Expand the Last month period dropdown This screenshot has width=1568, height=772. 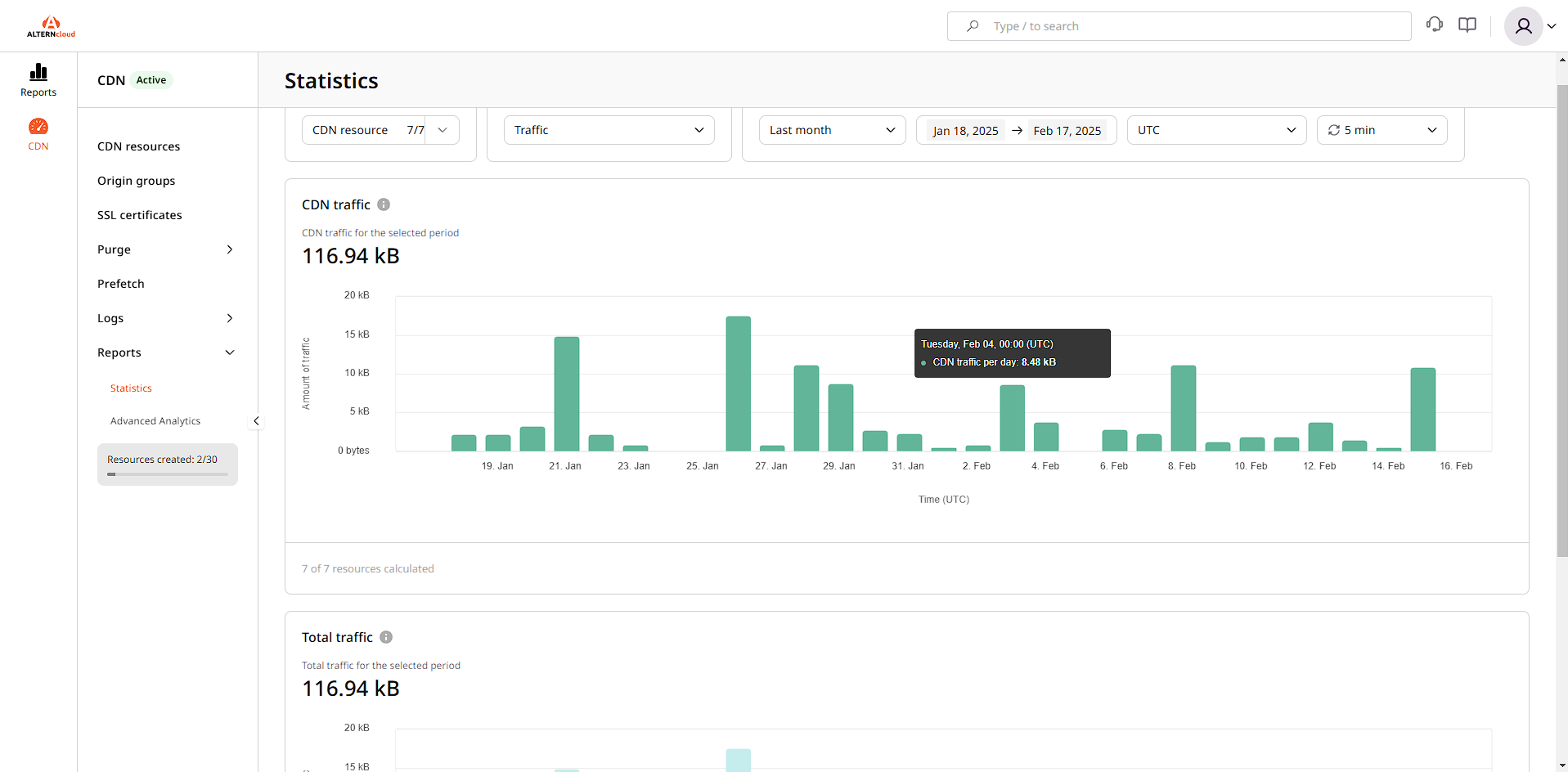coord(832,130)
